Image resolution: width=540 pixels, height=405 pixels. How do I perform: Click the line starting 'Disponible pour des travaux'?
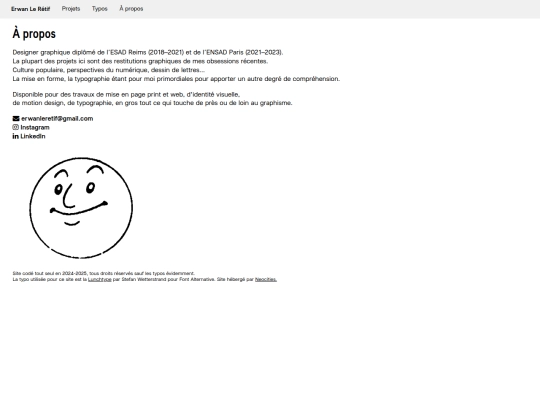[126, 94]
